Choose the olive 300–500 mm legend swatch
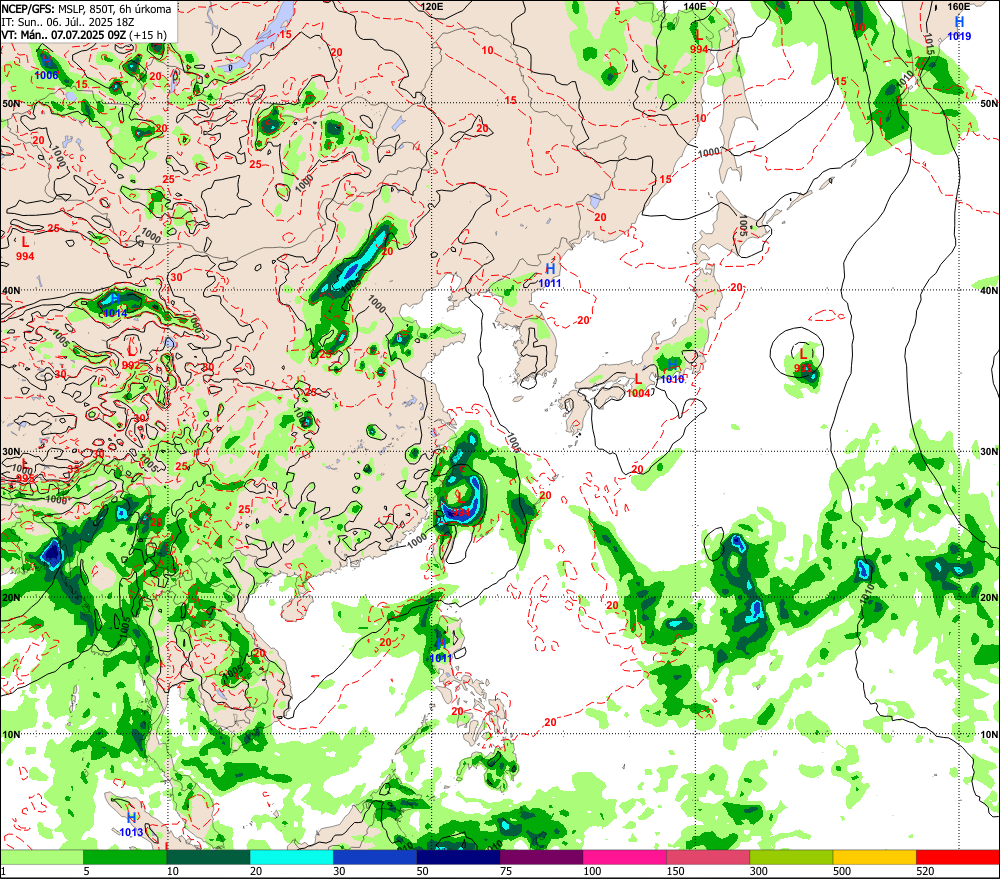 [791, 857]
